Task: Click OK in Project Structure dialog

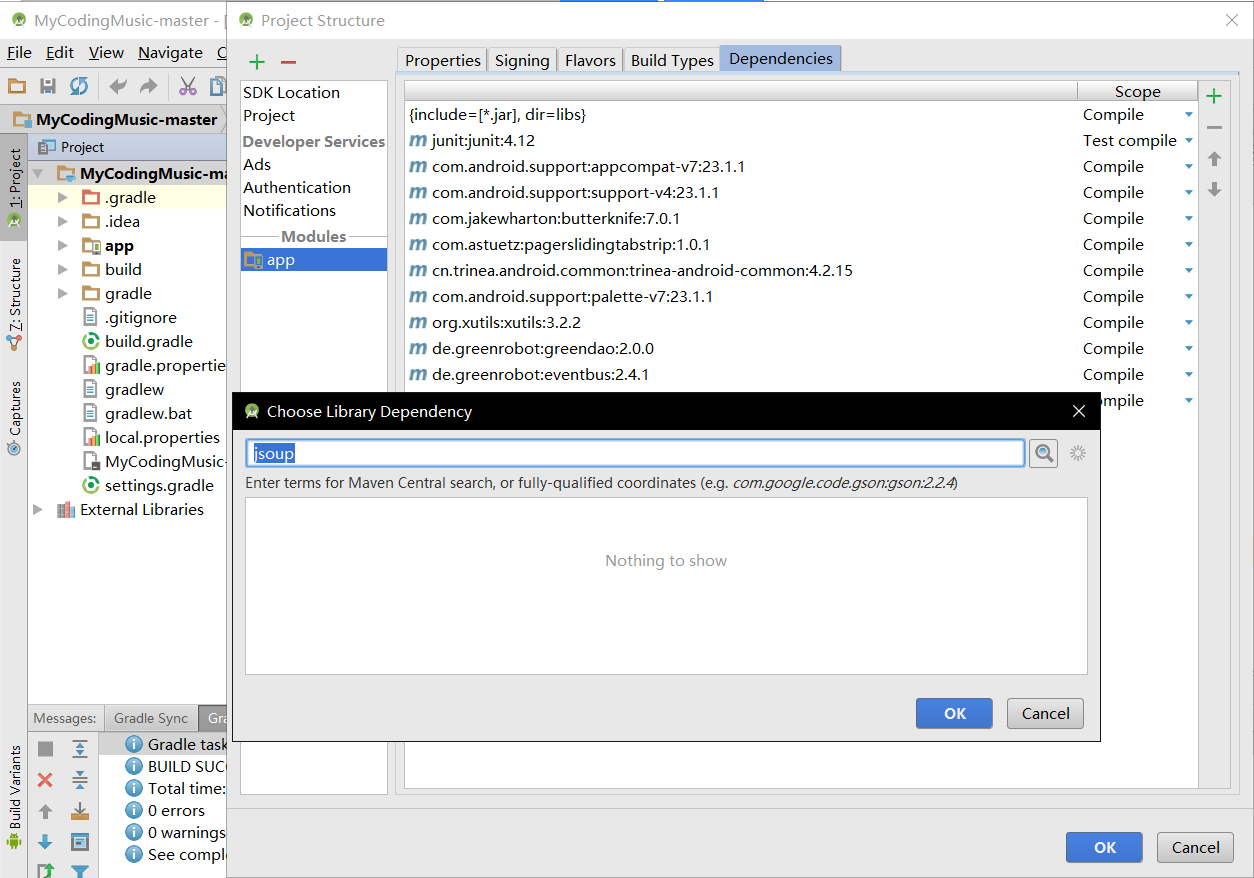Action: (1104, 847)
